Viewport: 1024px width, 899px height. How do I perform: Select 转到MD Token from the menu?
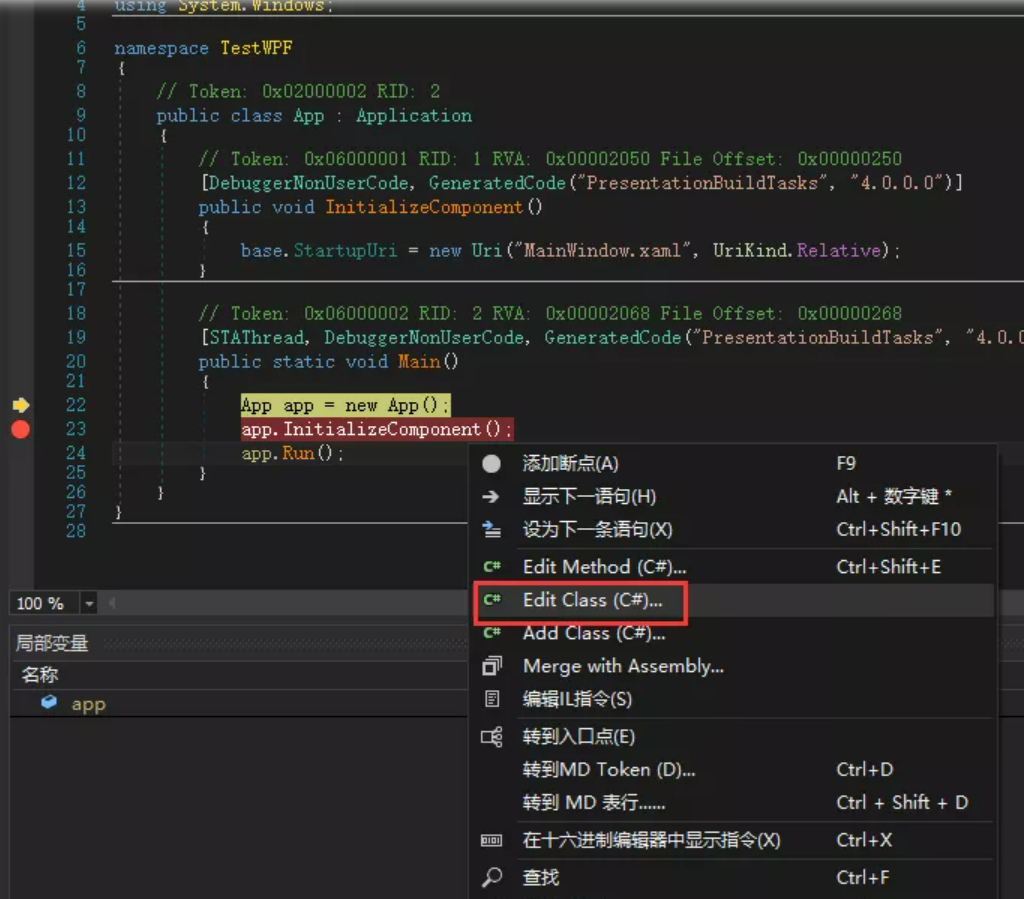tap(601, 769)
